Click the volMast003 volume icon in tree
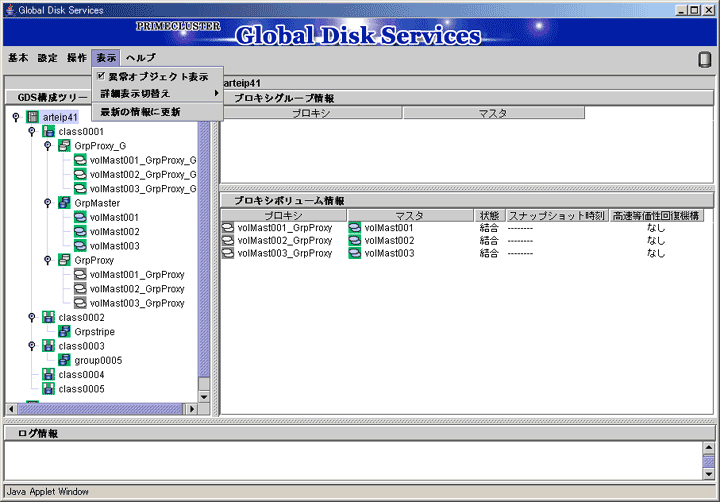The height and width of the screenshot is (502, 720). [80, 246]
